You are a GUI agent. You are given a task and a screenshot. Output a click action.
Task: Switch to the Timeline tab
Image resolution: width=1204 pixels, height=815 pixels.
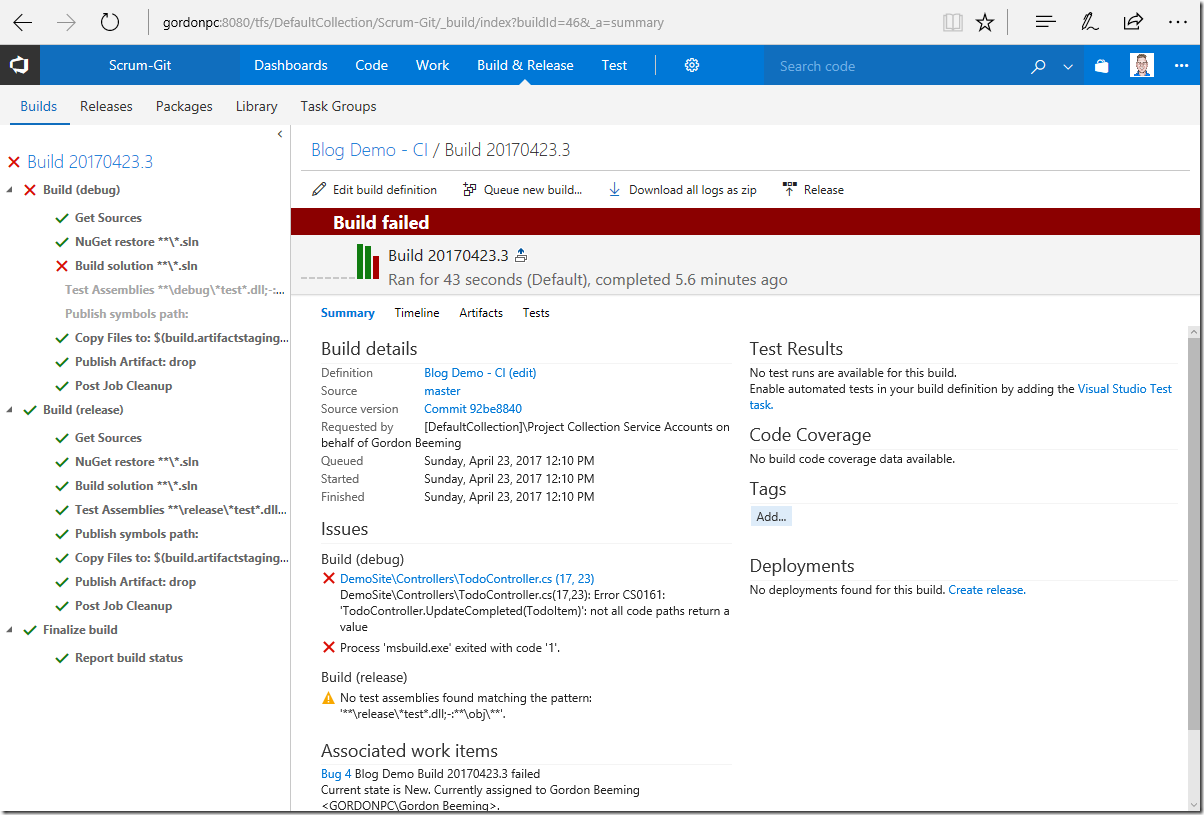coord(417,313)
